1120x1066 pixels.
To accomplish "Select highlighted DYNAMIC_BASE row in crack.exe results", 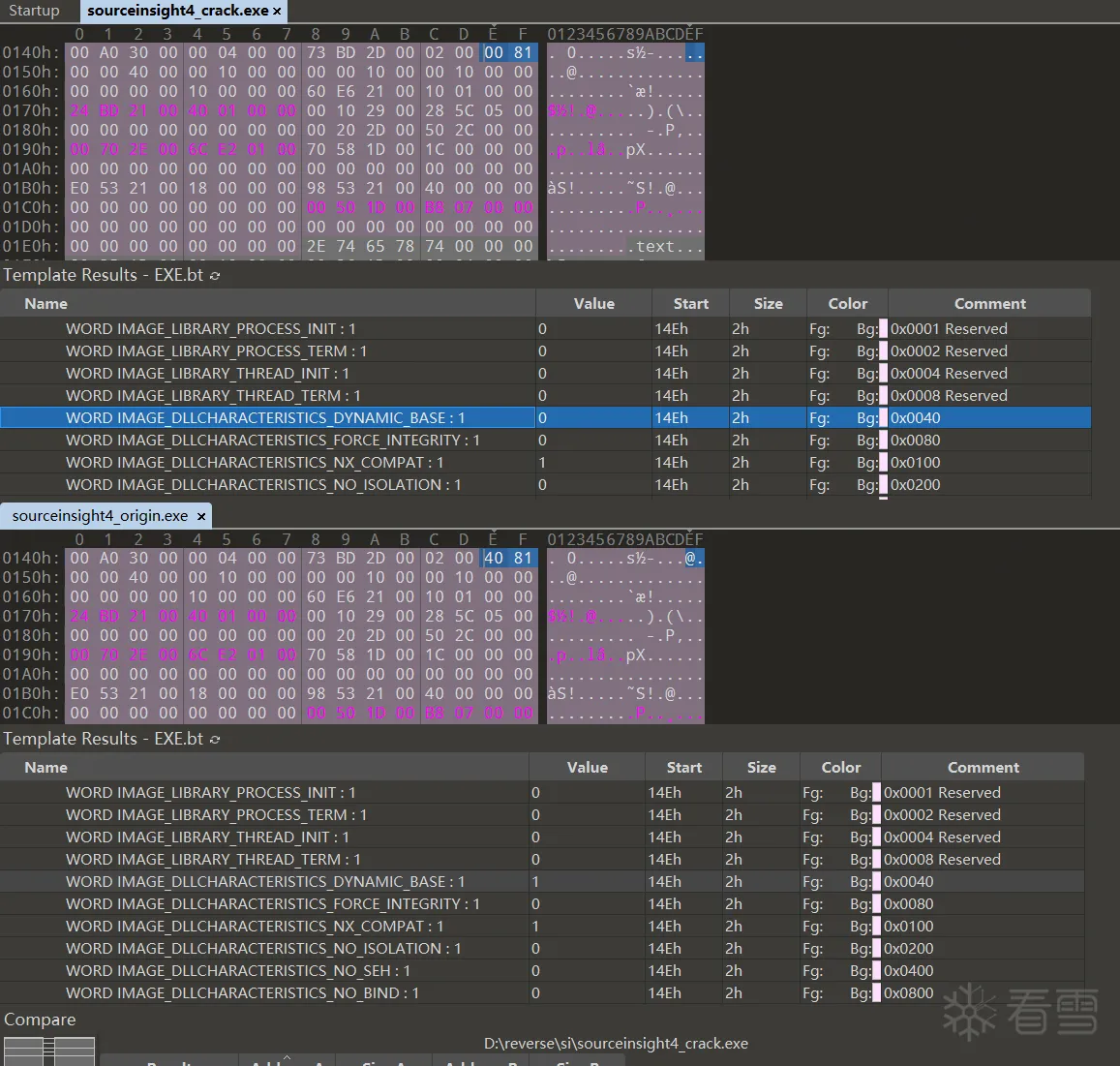I will pyautogui.click(x=546, y=418).
